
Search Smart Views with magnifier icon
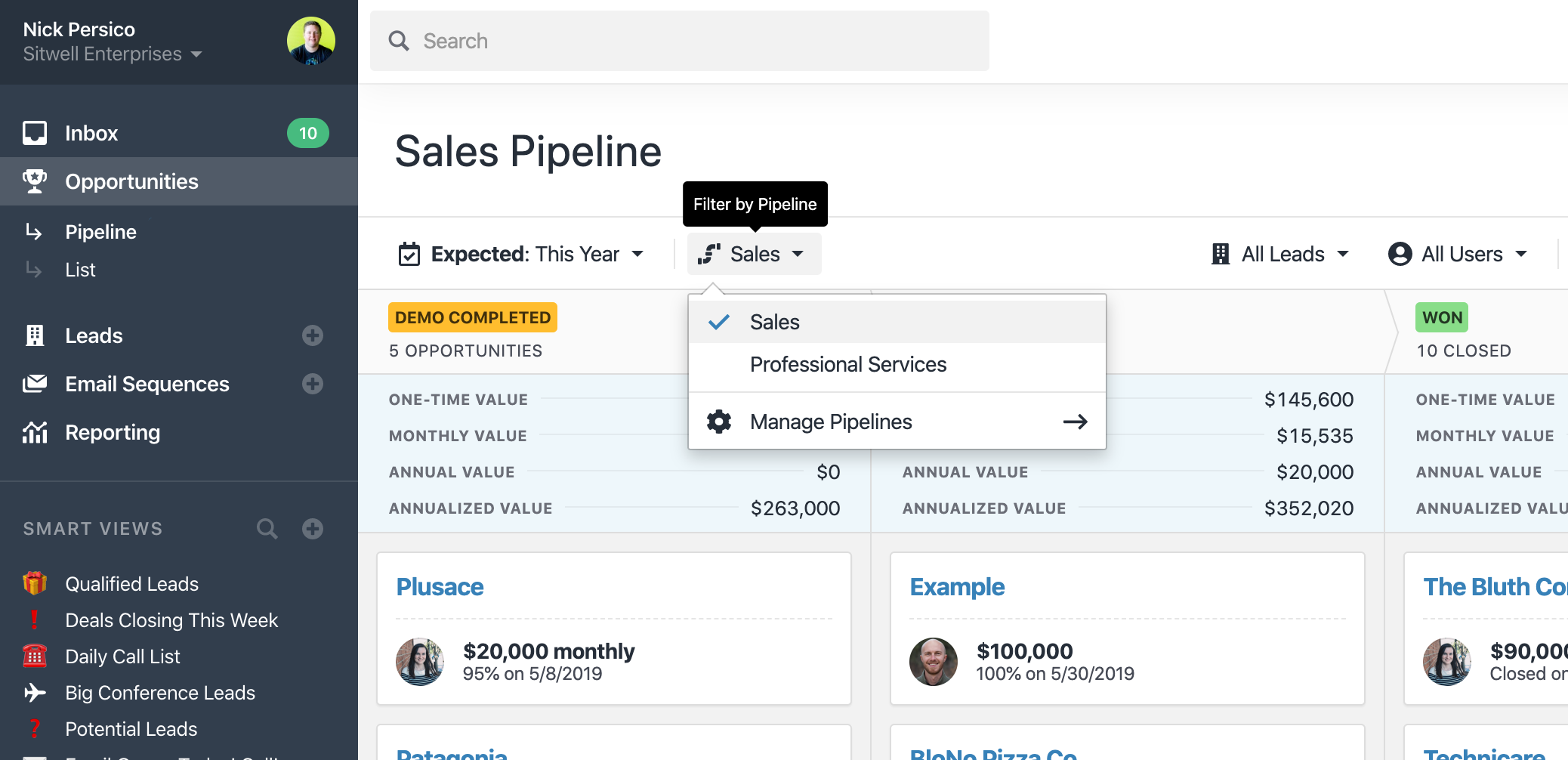pyautogui.click(x=267, y=529)
